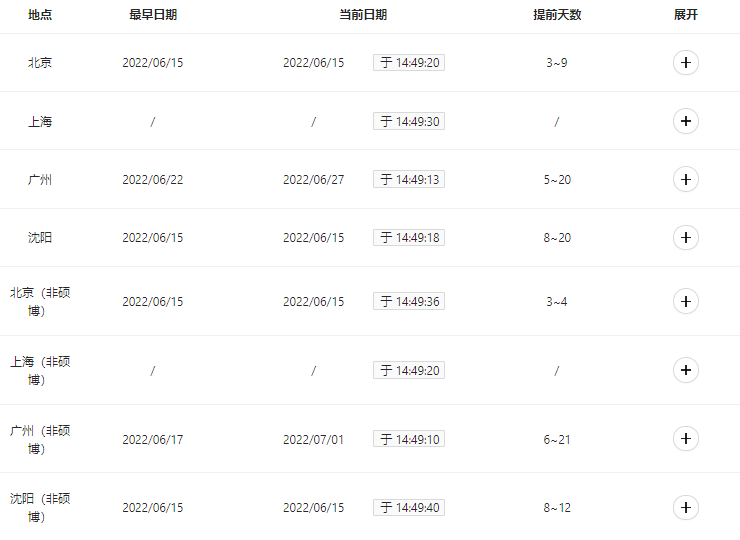Click the 于 14:49:40 timestamp tag
Screen dimensions: 740x540
point(408,508)
